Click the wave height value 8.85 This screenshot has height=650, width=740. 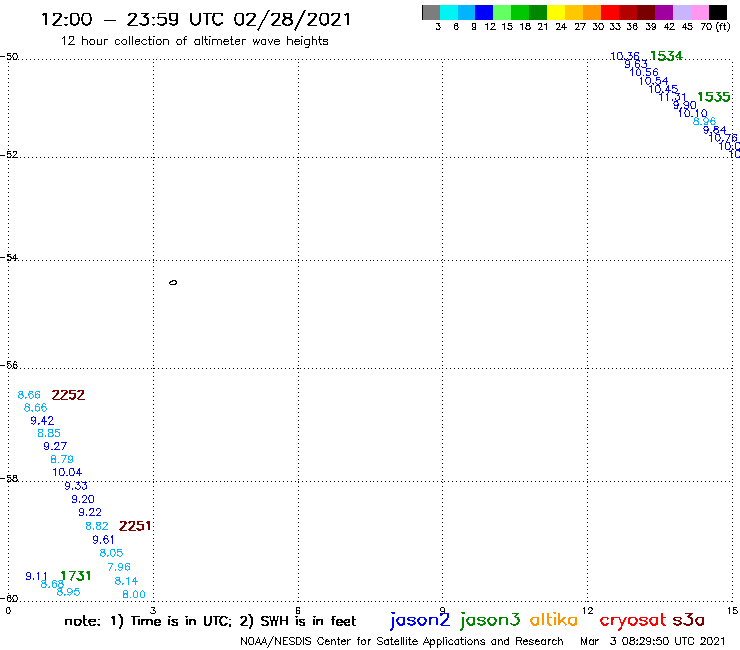49,433
